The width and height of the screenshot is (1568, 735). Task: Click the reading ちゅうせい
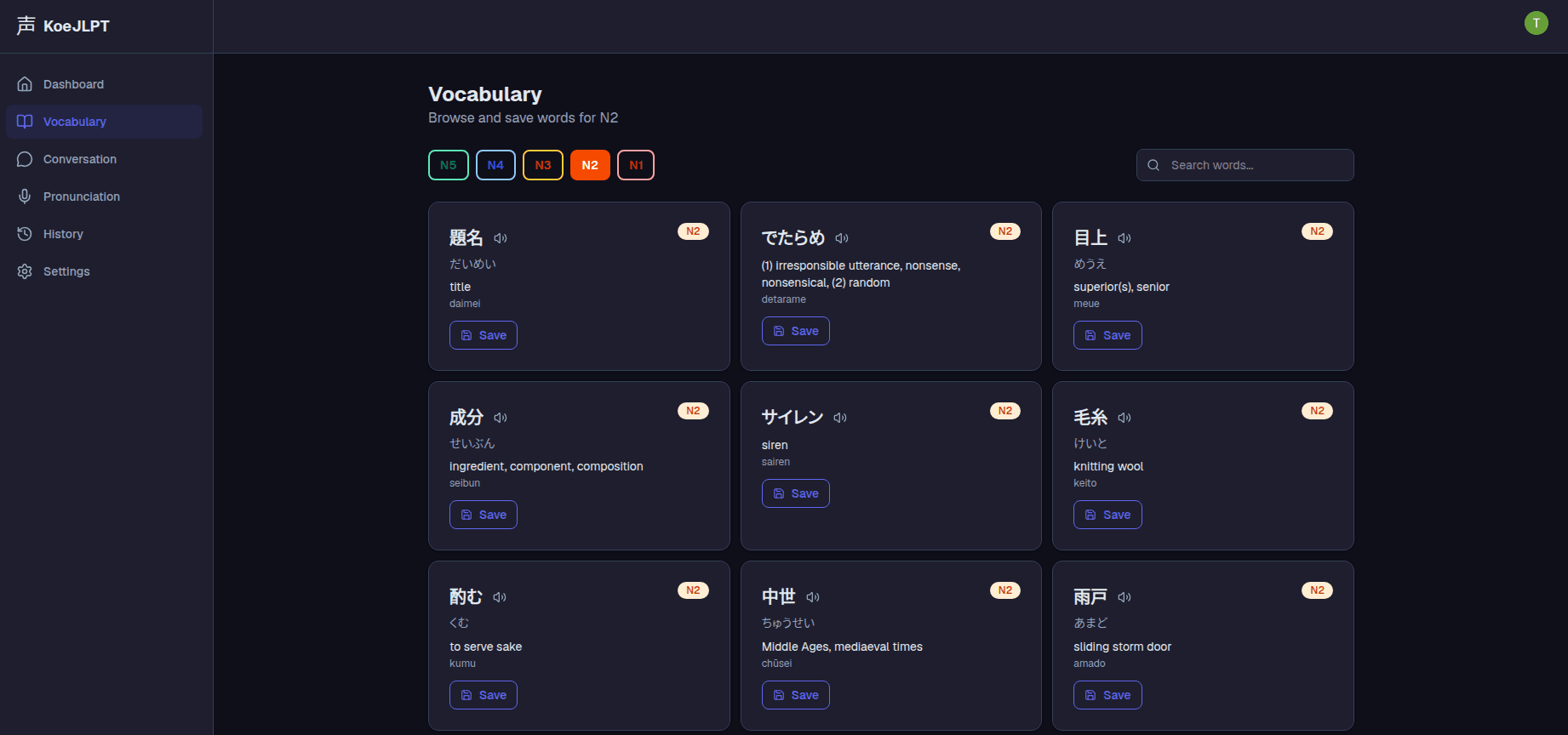788,623
